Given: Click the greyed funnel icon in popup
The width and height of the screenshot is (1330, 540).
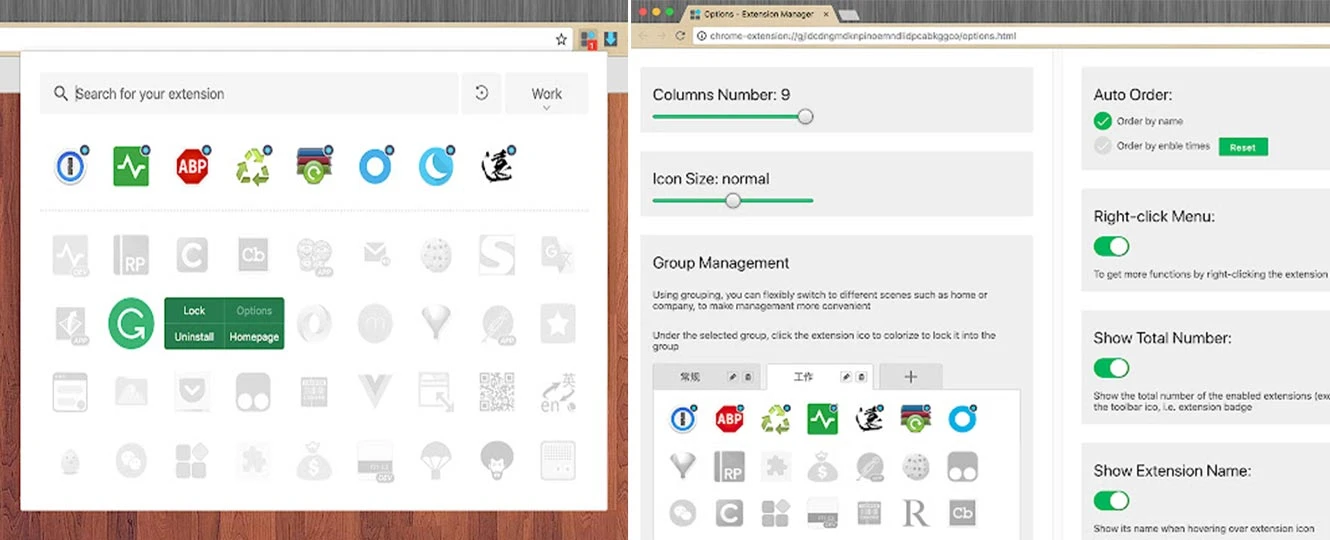Looking at the screenshot, I should 436,323.
